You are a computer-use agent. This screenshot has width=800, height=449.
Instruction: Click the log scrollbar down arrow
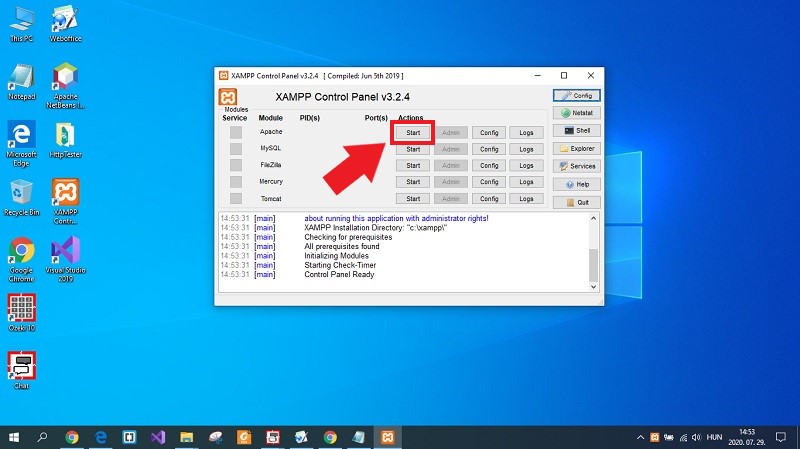pyautogui.click(x=593, y=287)
